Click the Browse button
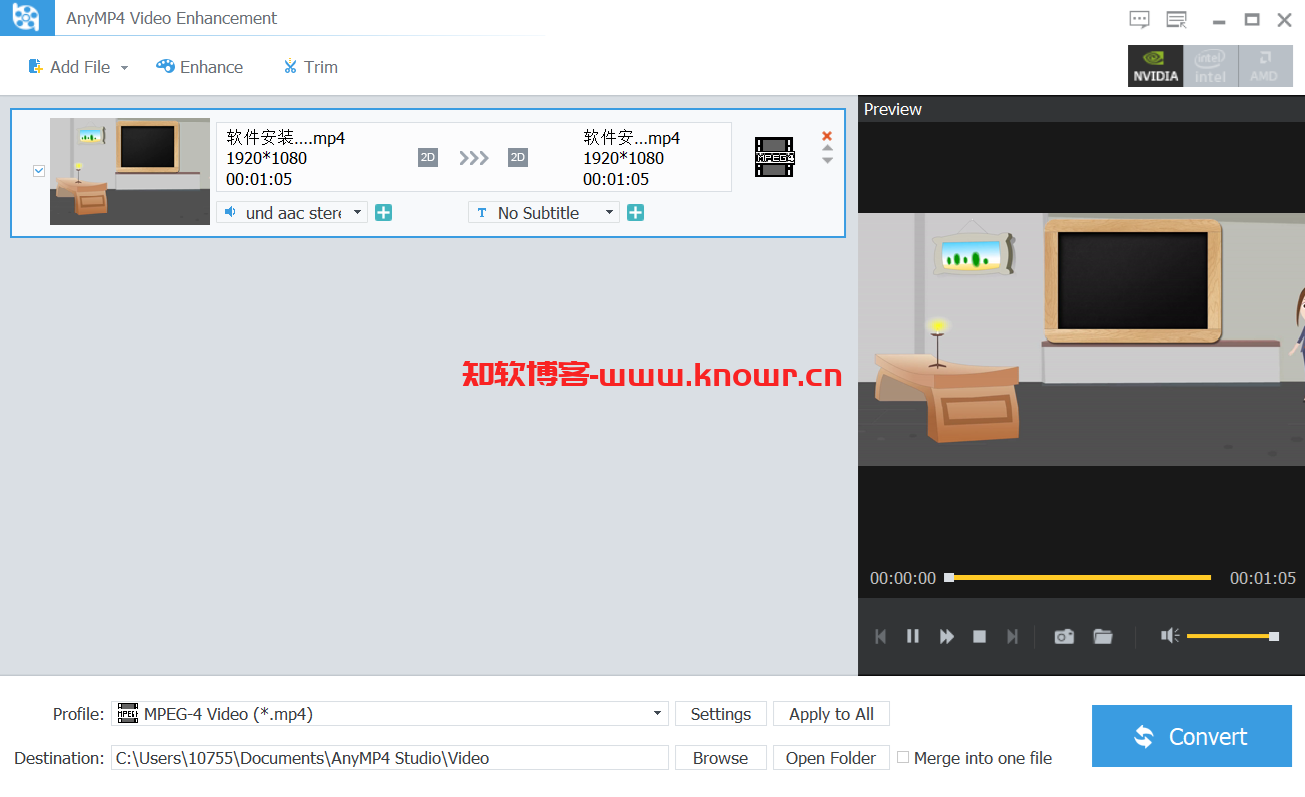Image resolution: width=1305 pixels, height=797 pixels. pyautogui.click(x=721, y=758)
